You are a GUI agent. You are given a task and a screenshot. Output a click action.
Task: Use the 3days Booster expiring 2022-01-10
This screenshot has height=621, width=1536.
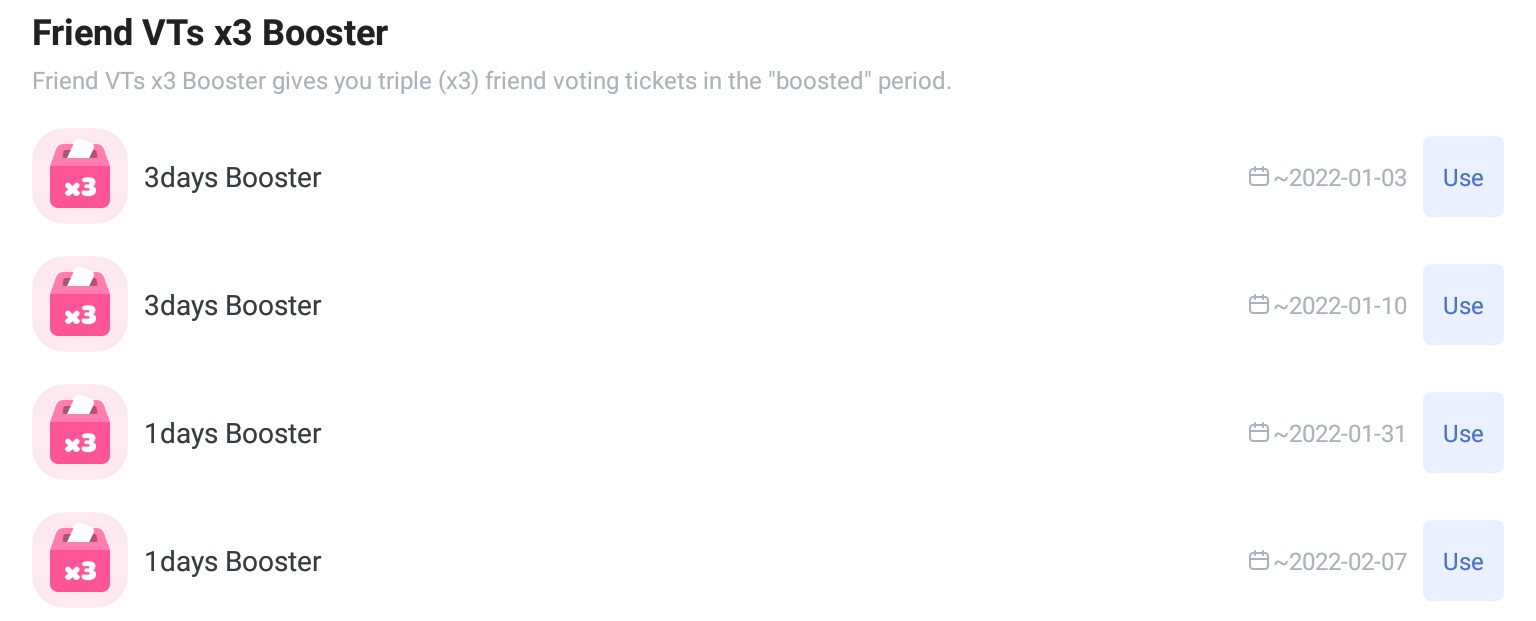click(1462, 305)
